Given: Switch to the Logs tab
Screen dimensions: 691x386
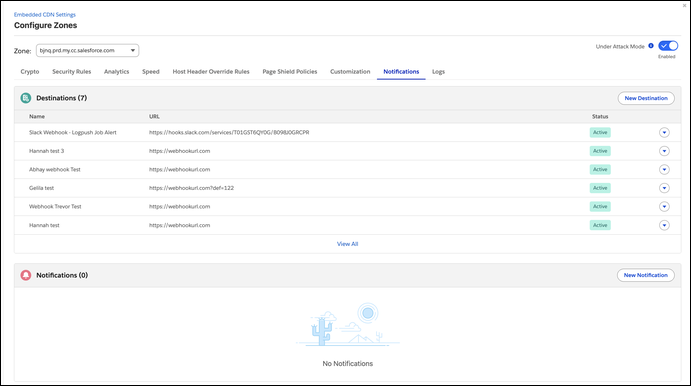Looking at the screenshot, I should pos(438,71).
